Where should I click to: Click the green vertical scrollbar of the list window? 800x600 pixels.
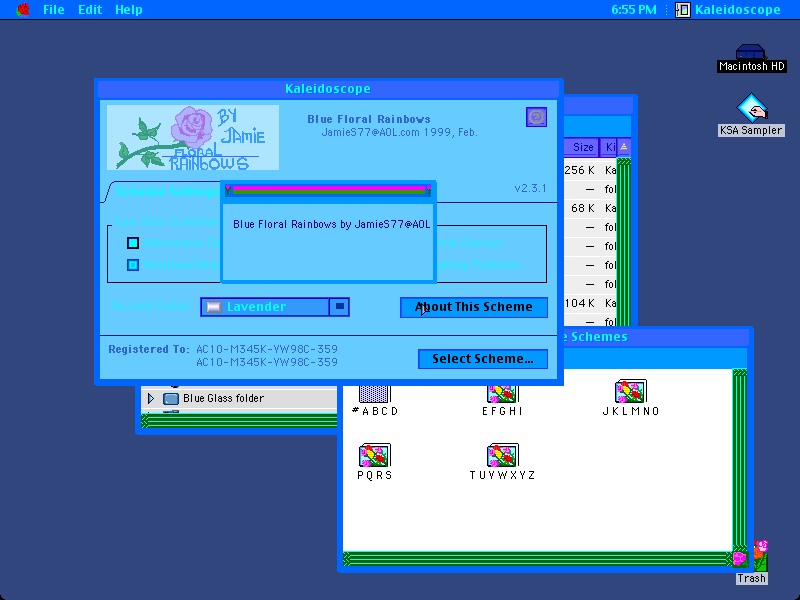(x=623, y=242)
